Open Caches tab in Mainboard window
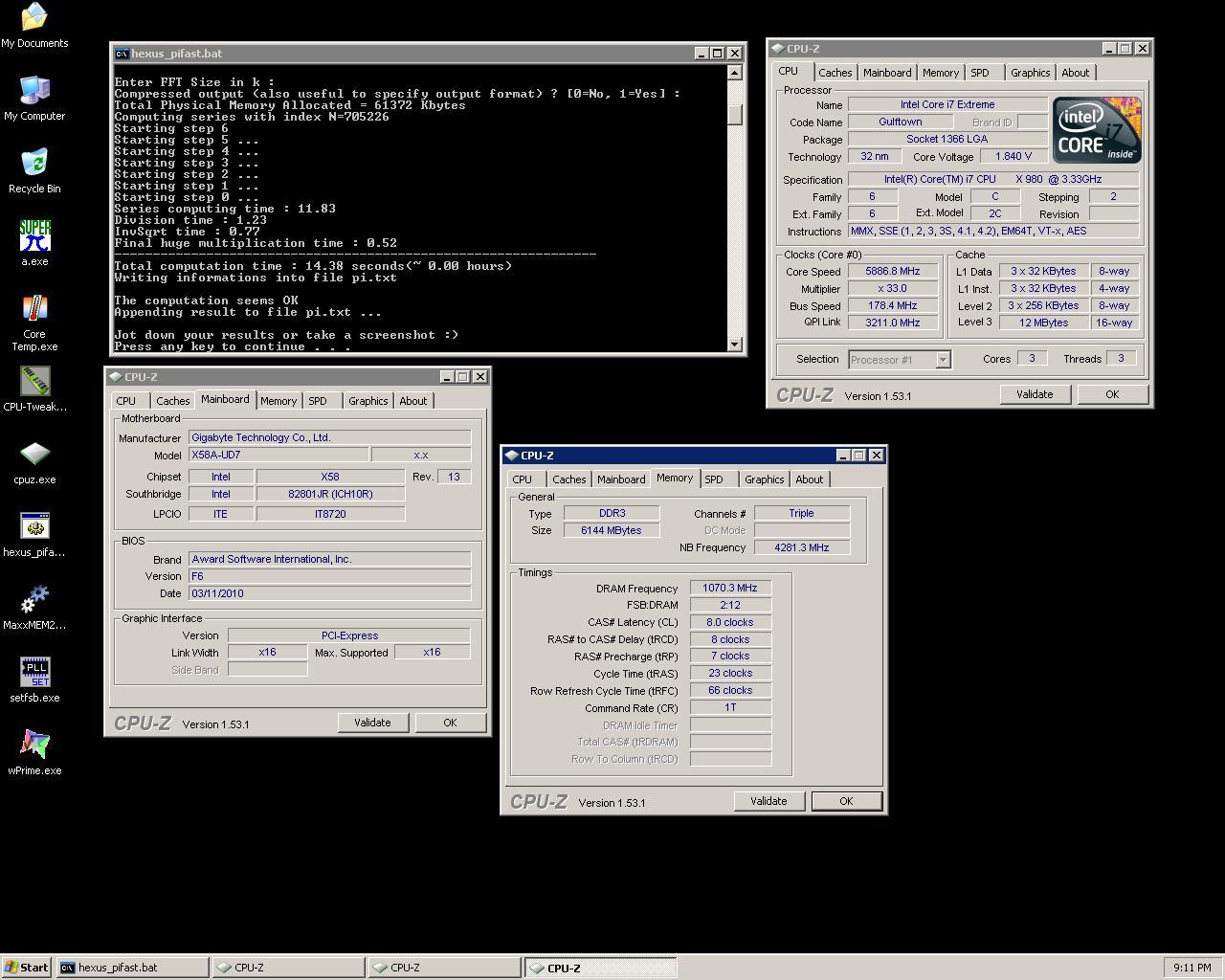1225x980 pixels. click(172, 401)
